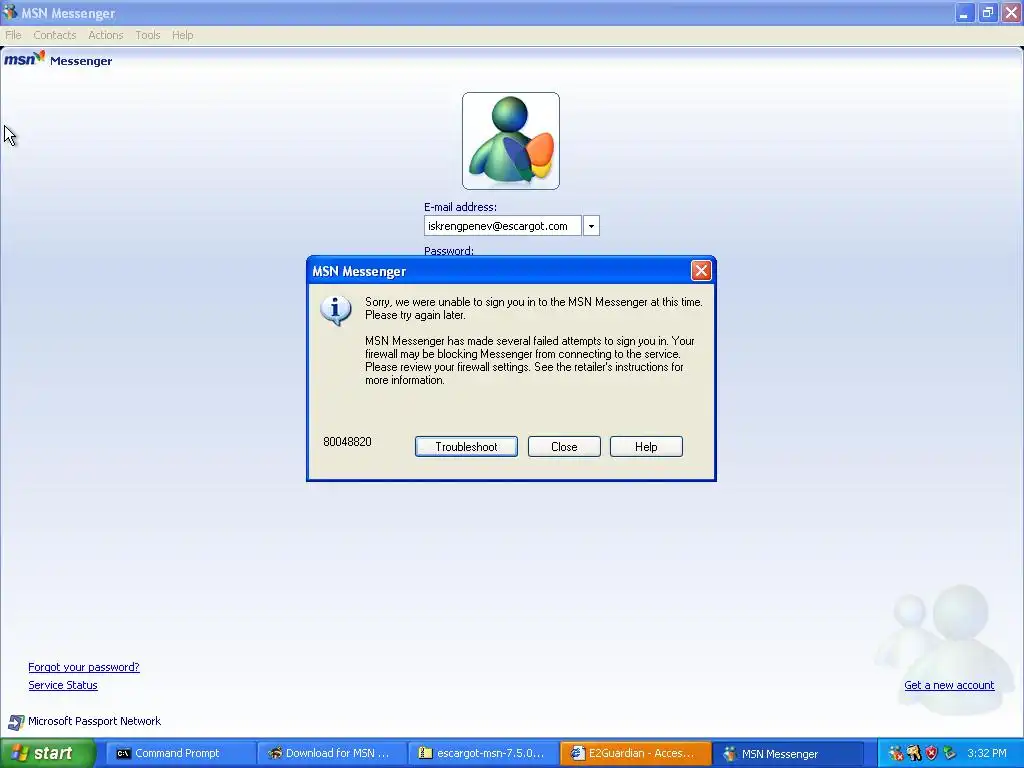Image resolution: width=1024 pixels, height=768 pixels.
Task: Click the Troubleshoot button in the dialog
Action: [466, 447]
